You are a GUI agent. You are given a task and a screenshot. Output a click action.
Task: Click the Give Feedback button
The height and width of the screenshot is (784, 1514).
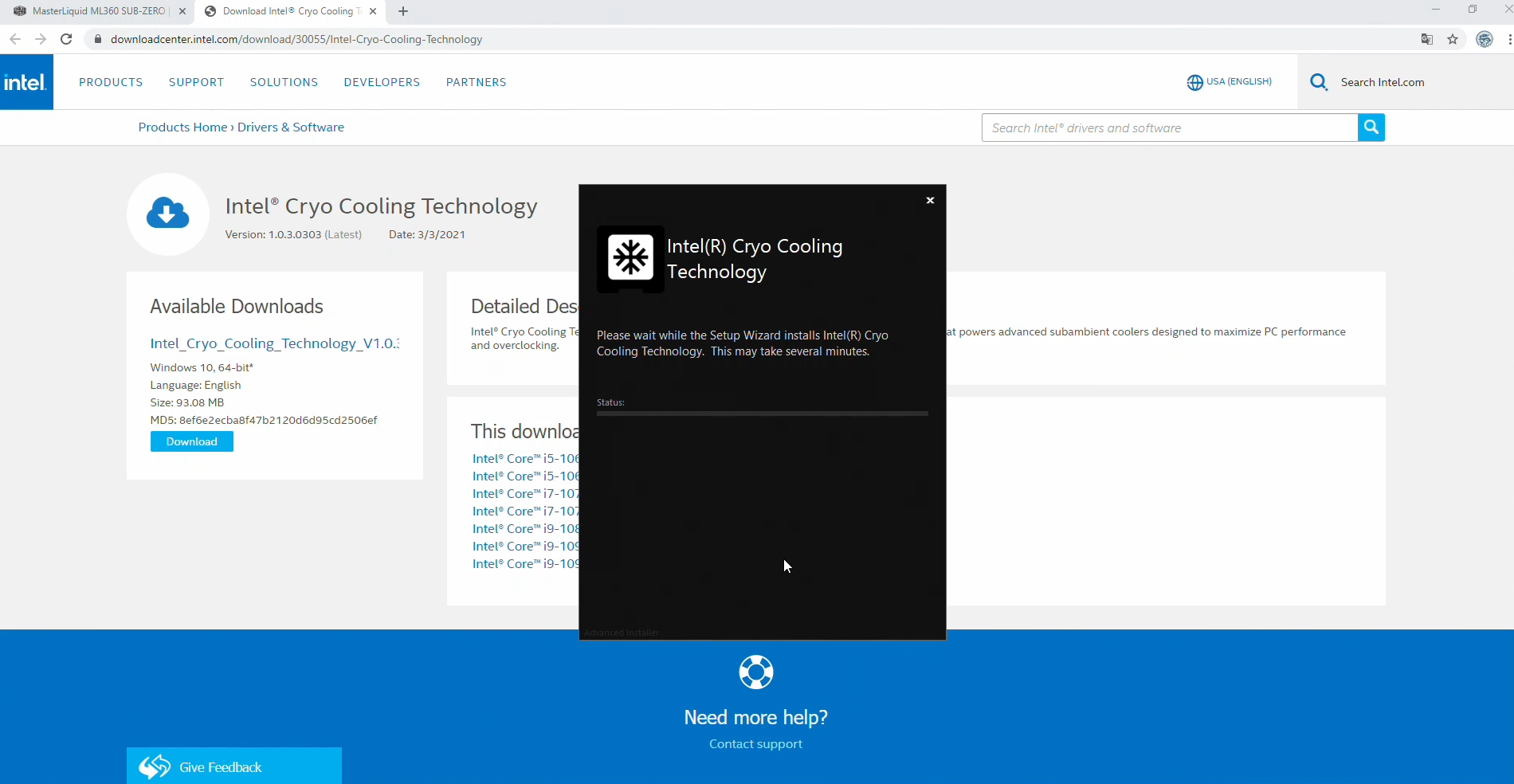(234, 766)
